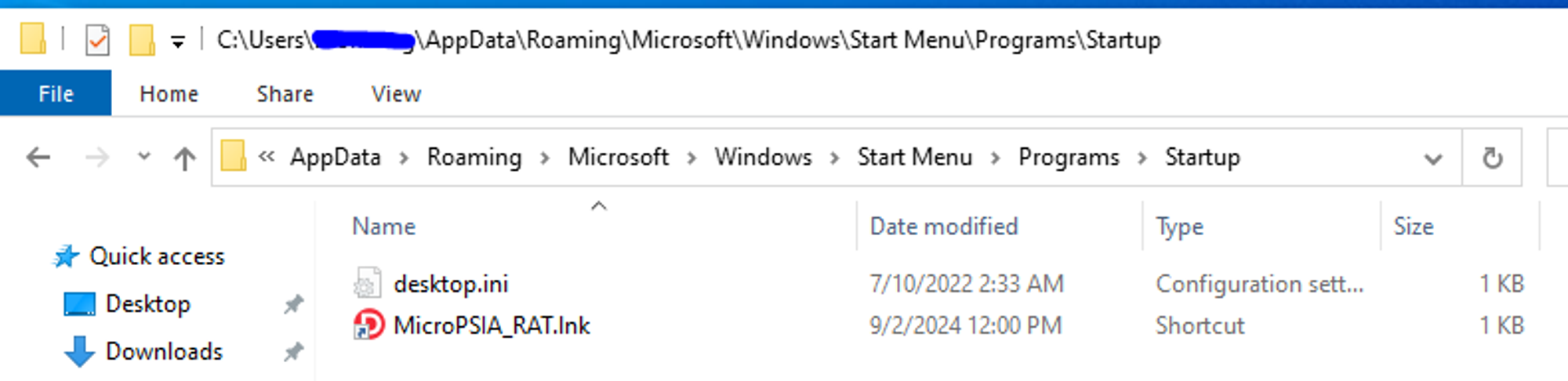The image size is (1568, 381).
Task: Open the address bar history dropdown
Action: [1433, 158]
